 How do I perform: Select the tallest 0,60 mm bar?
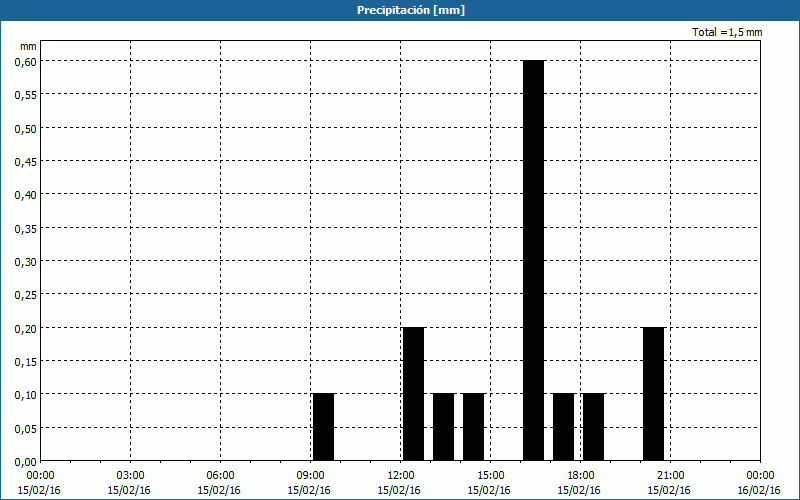click(x=534, y=260)
